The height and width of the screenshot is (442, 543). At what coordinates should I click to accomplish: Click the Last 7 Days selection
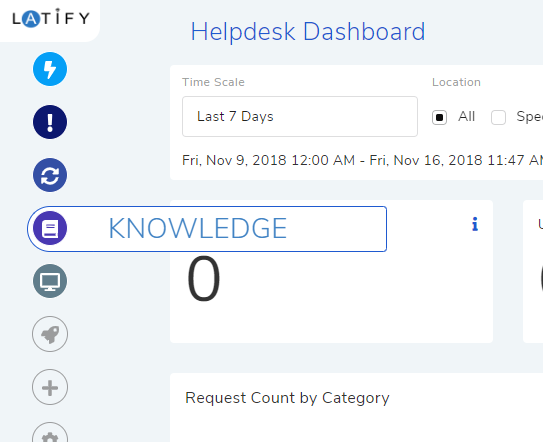coord(235,116)
